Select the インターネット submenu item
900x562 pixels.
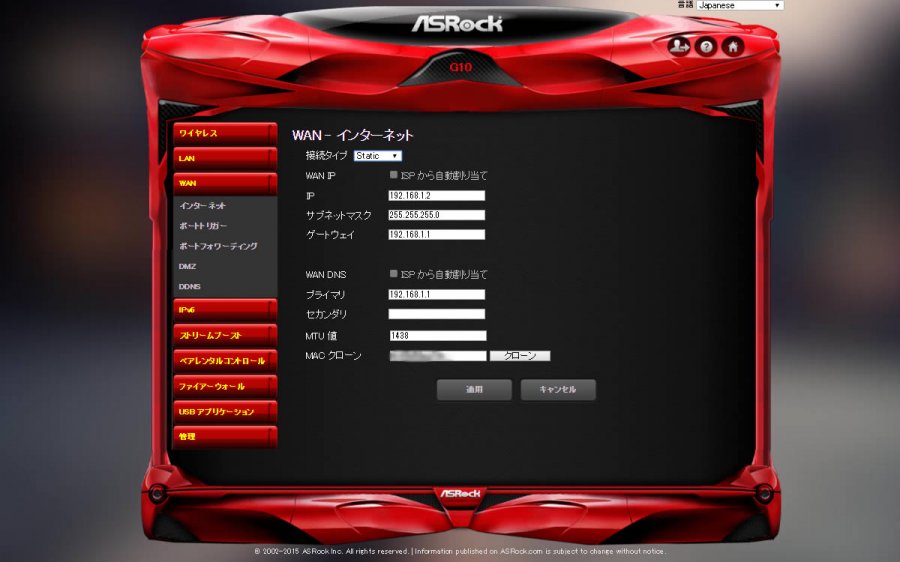click(x=203, y=206)
